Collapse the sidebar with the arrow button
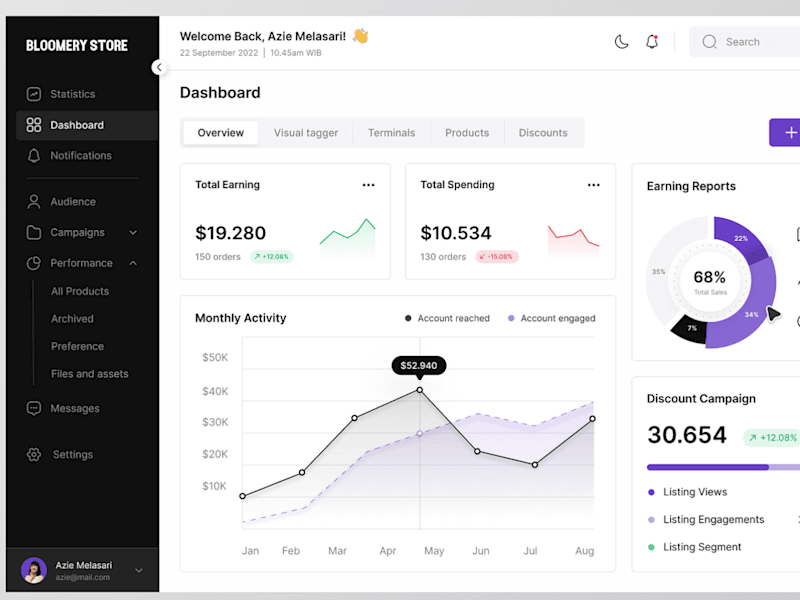The width and height of the screenshot is (800, 600). (159, 67)
